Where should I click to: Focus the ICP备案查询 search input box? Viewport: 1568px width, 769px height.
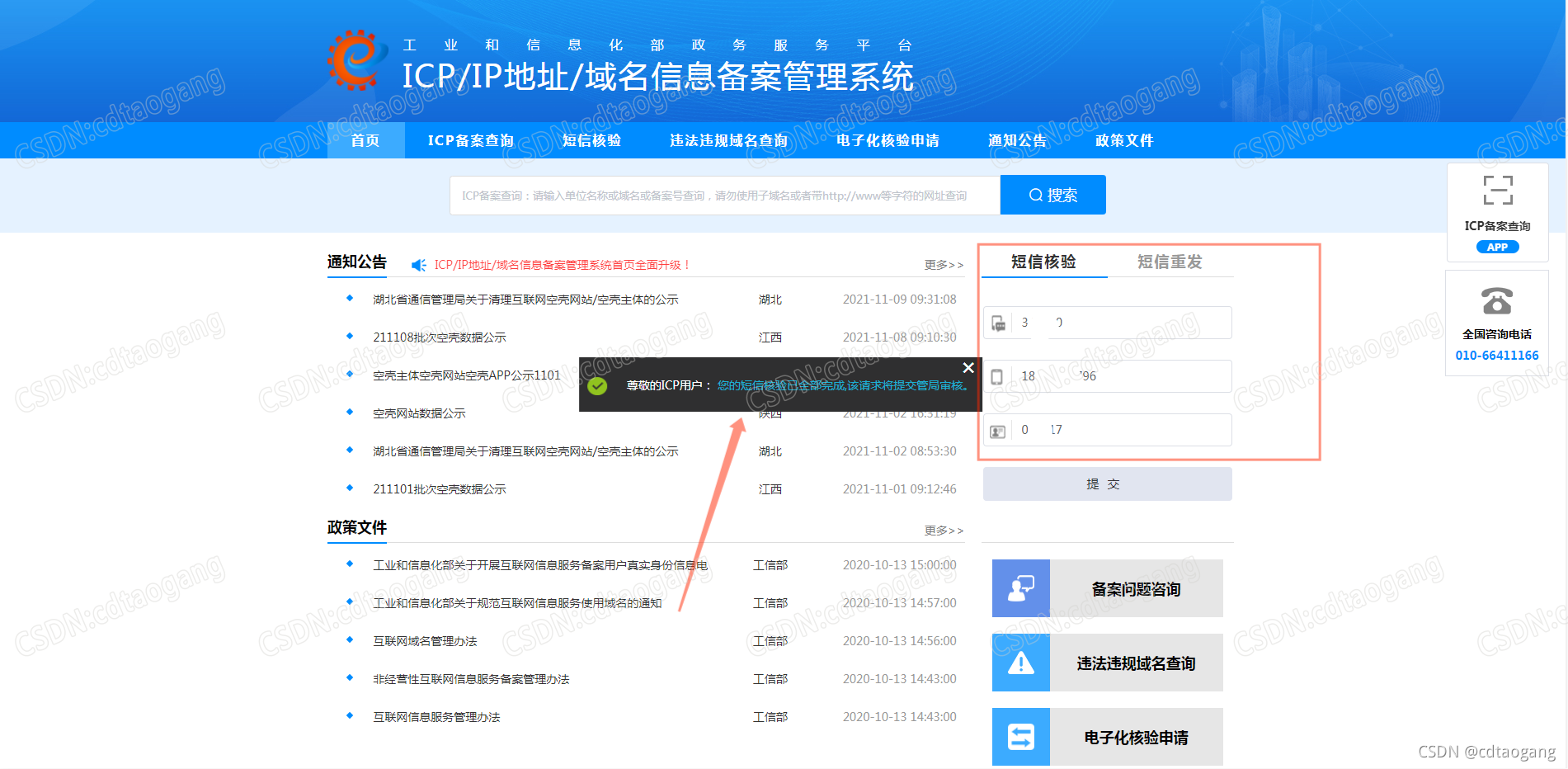[725, 196]
